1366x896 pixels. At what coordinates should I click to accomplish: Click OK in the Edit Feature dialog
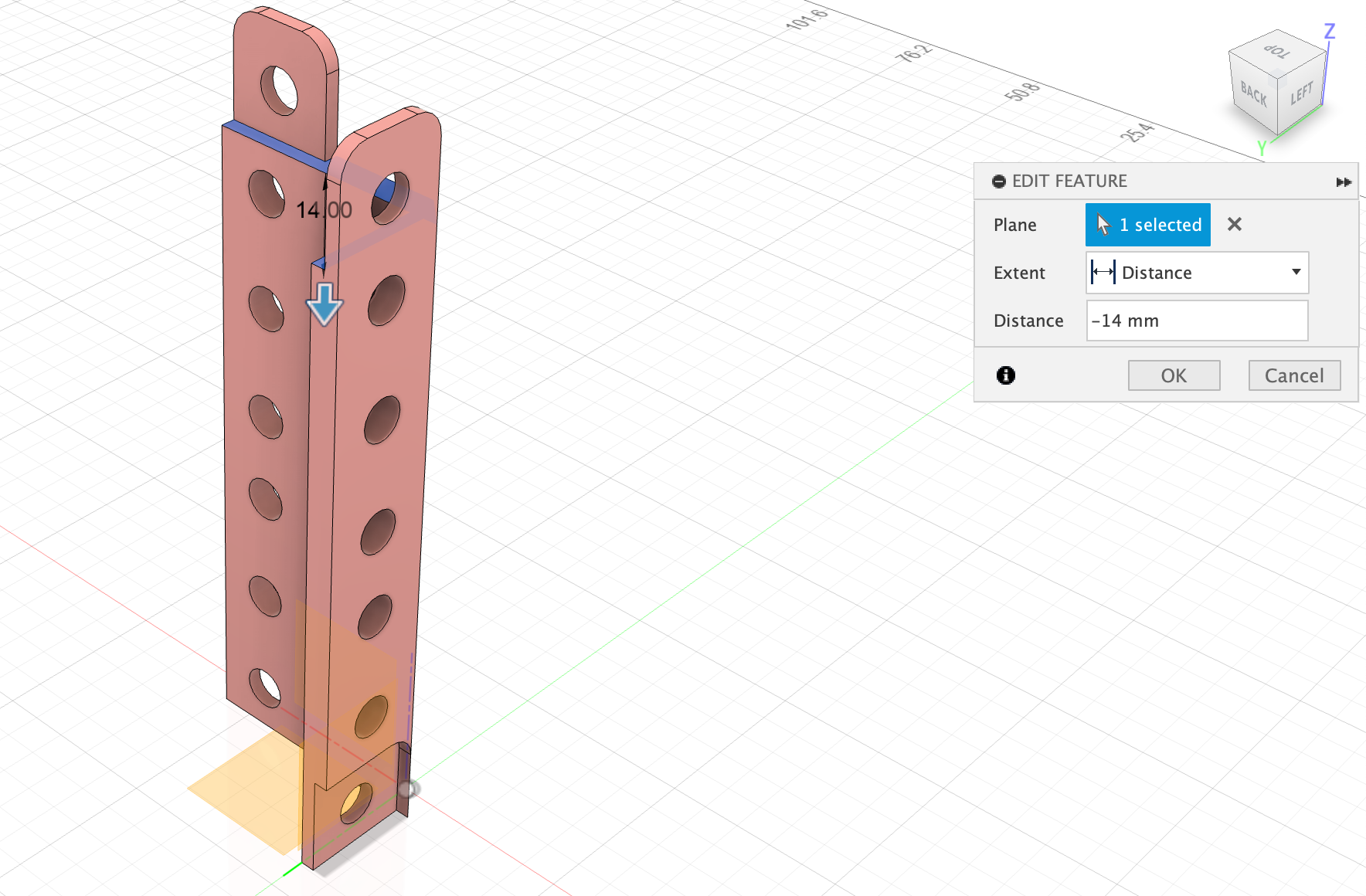(x=1174, y=375)
